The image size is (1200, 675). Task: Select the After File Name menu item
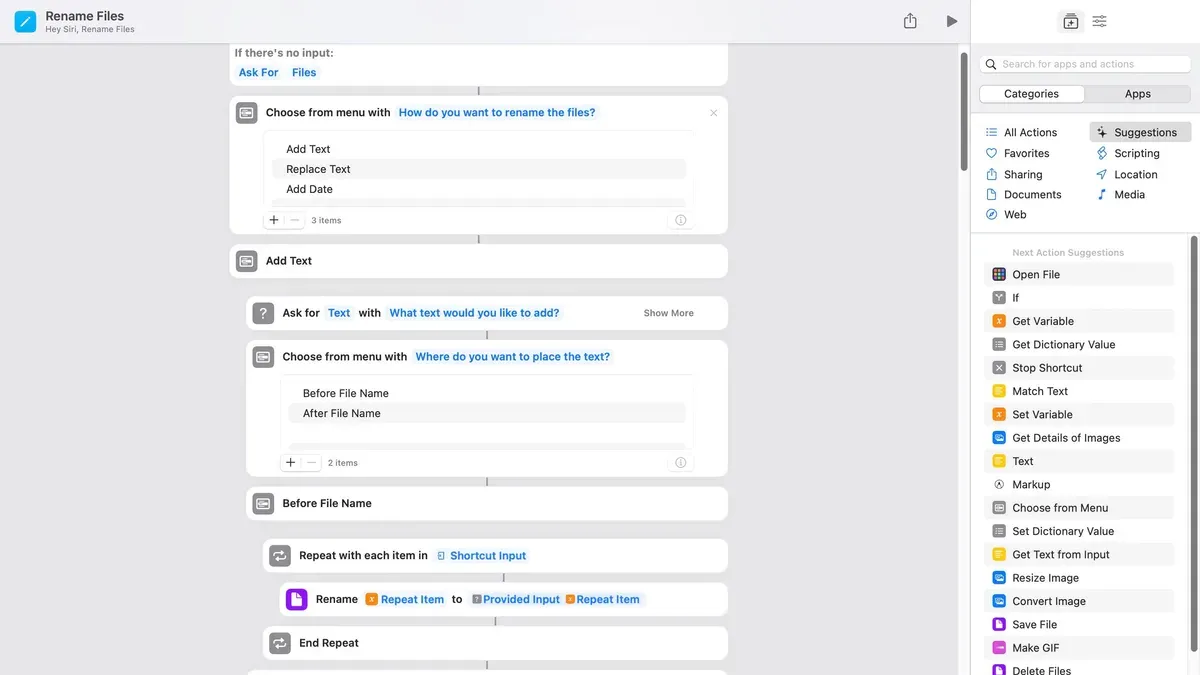(x=487, y=413)
